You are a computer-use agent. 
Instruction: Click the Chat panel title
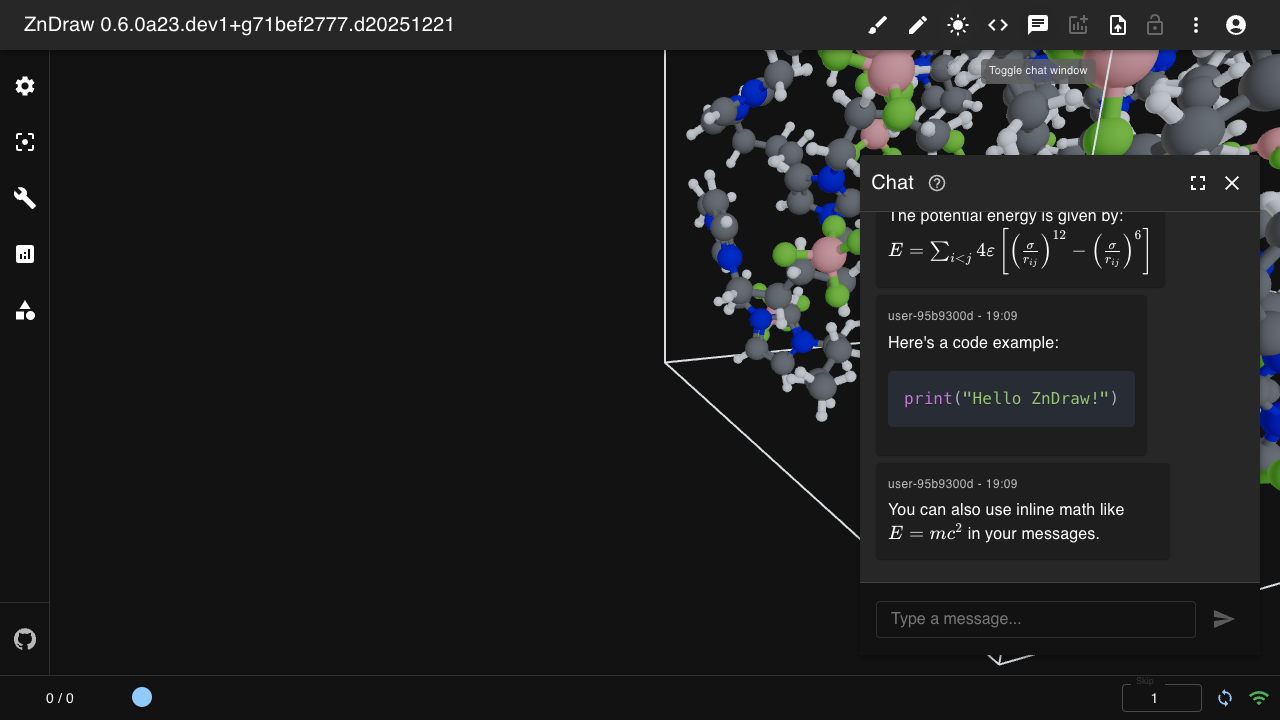pyautogui.click(x=892, y=182)
